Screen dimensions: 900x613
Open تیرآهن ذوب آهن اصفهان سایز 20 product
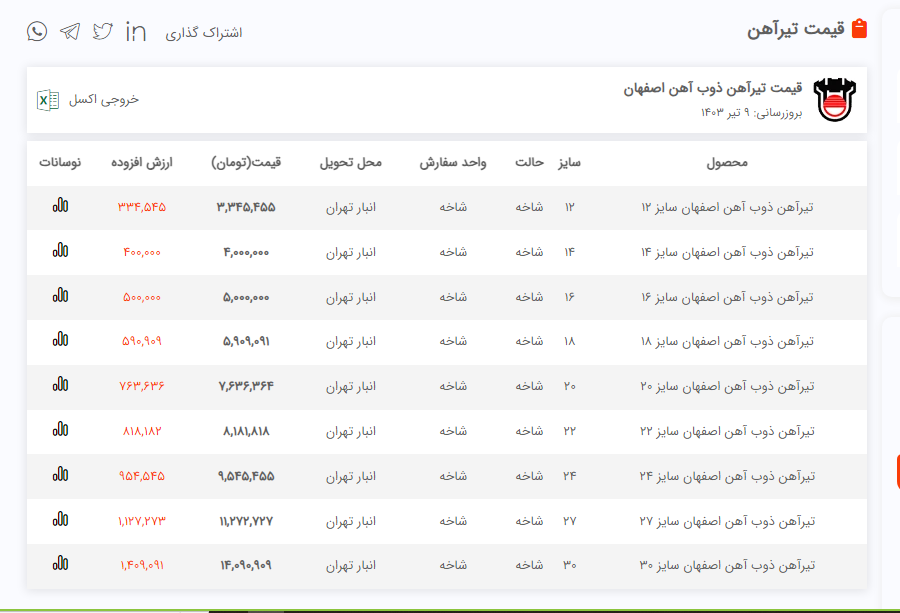pyautogui.click(x=727, y=386)
